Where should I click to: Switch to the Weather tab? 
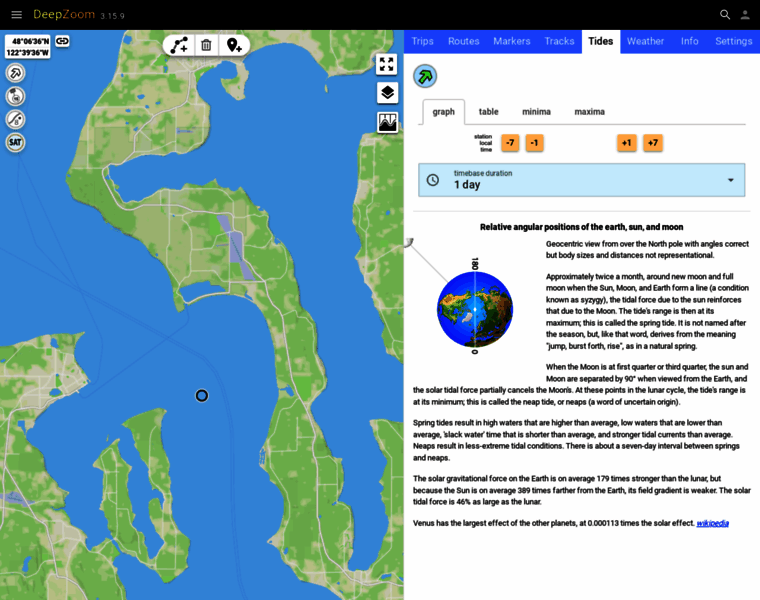tap(645, 41)
